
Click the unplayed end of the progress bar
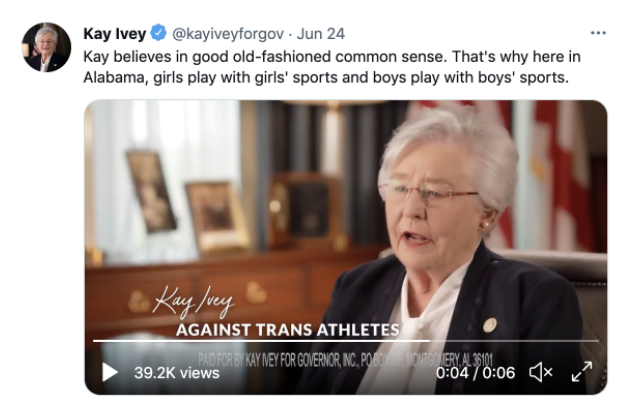coord(514,341)
